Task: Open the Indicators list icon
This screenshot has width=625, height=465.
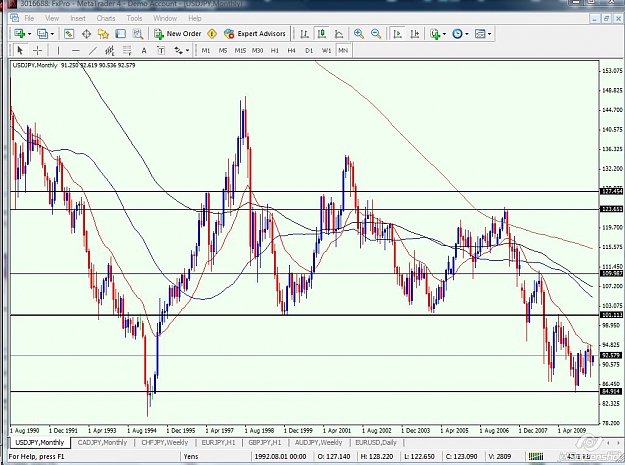Action: (x=435, y=34)
